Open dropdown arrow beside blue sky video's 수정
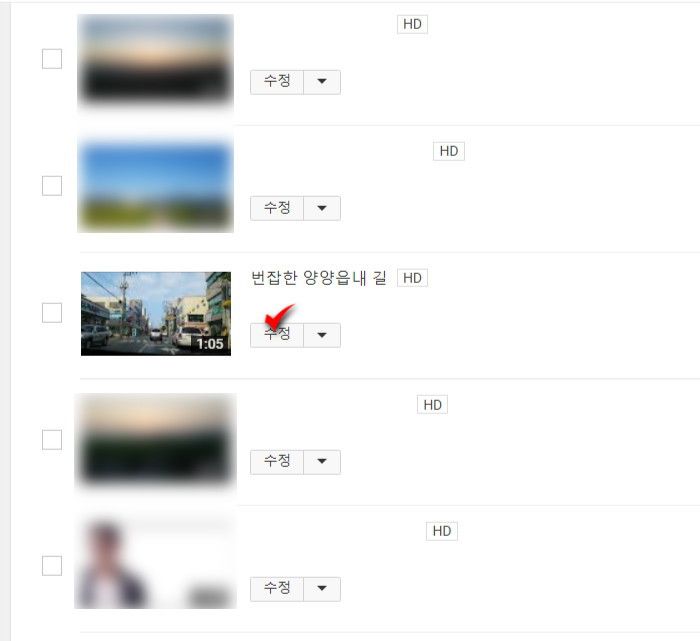The width and height of the screenshot is (700, 641). coord(322,208)
